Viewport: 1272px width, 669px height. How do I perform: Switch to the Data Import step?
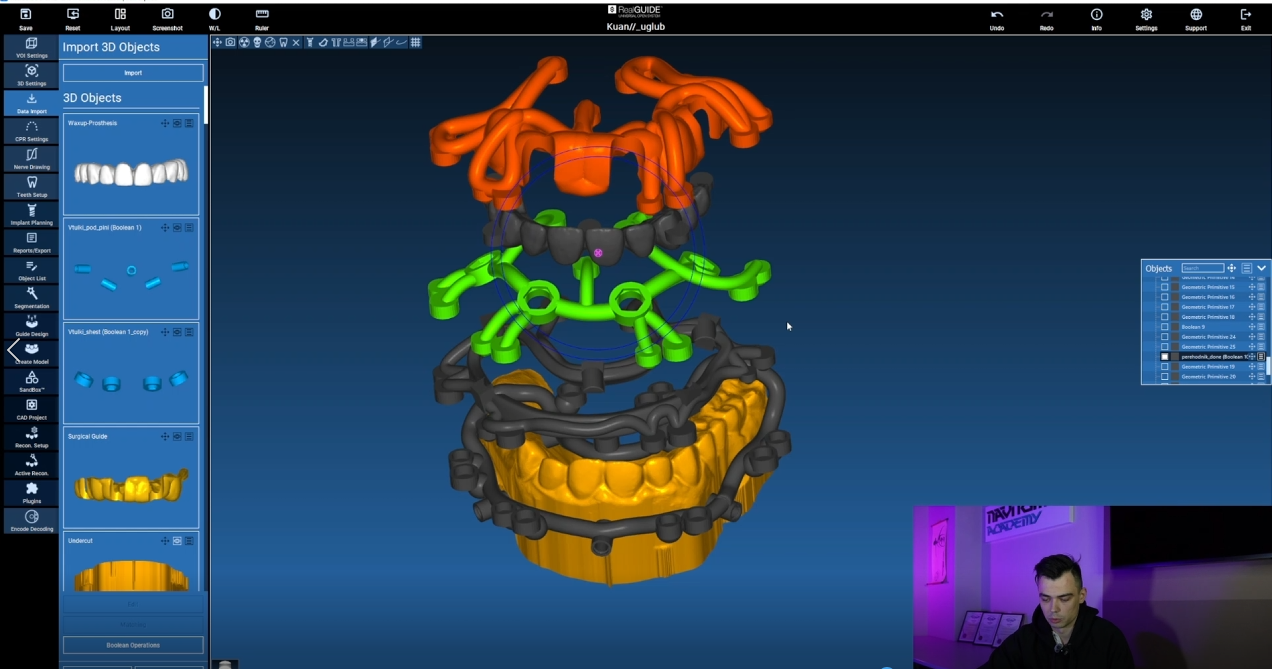point(31,104)
